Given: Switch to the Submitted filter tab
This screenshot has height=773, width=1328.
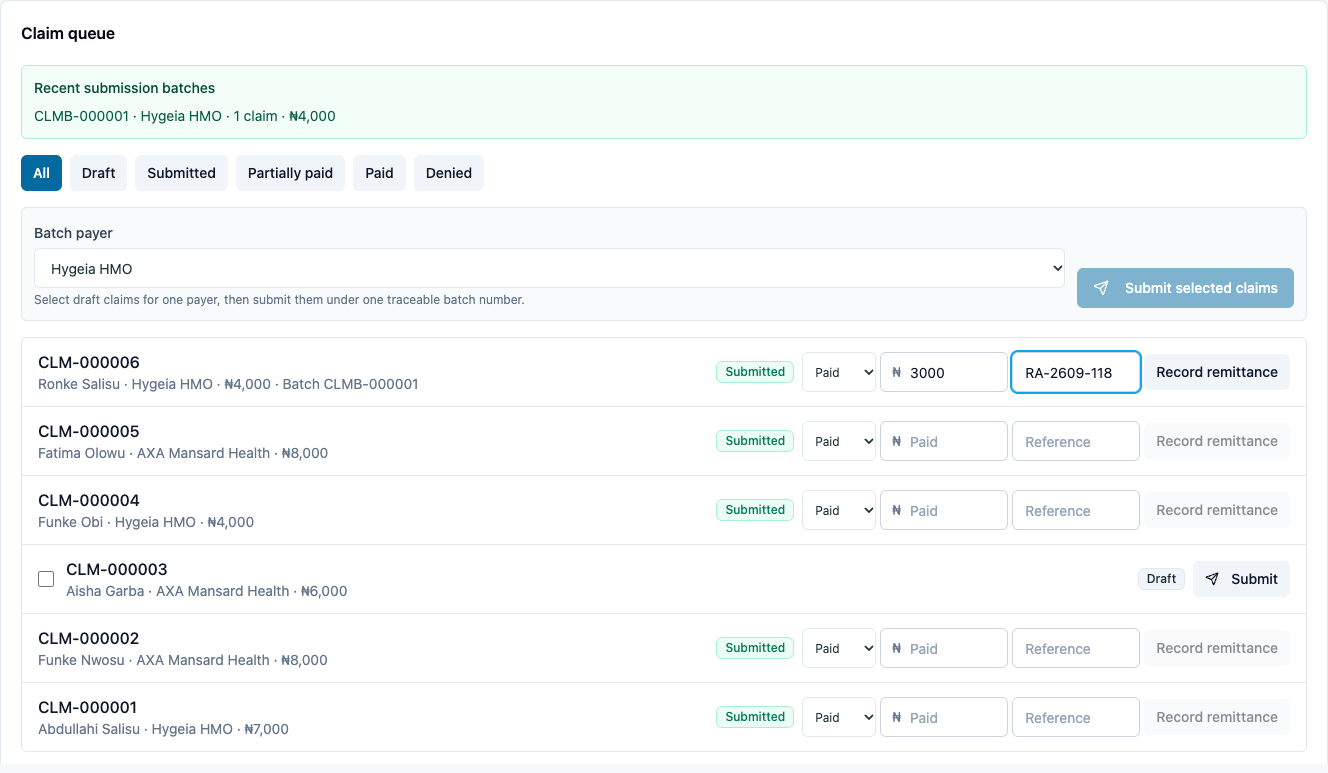Looking at the screenshot, I should 181,173.
